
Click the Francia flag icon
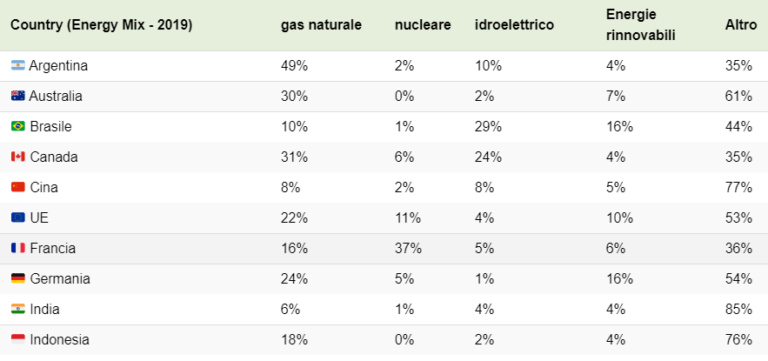tap(18, 248)
